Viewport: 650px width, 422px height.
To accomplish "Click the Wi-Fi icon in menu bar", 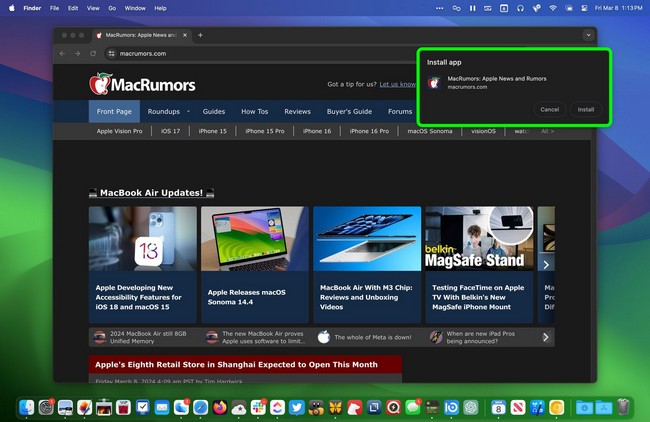I will pos(552,7).
